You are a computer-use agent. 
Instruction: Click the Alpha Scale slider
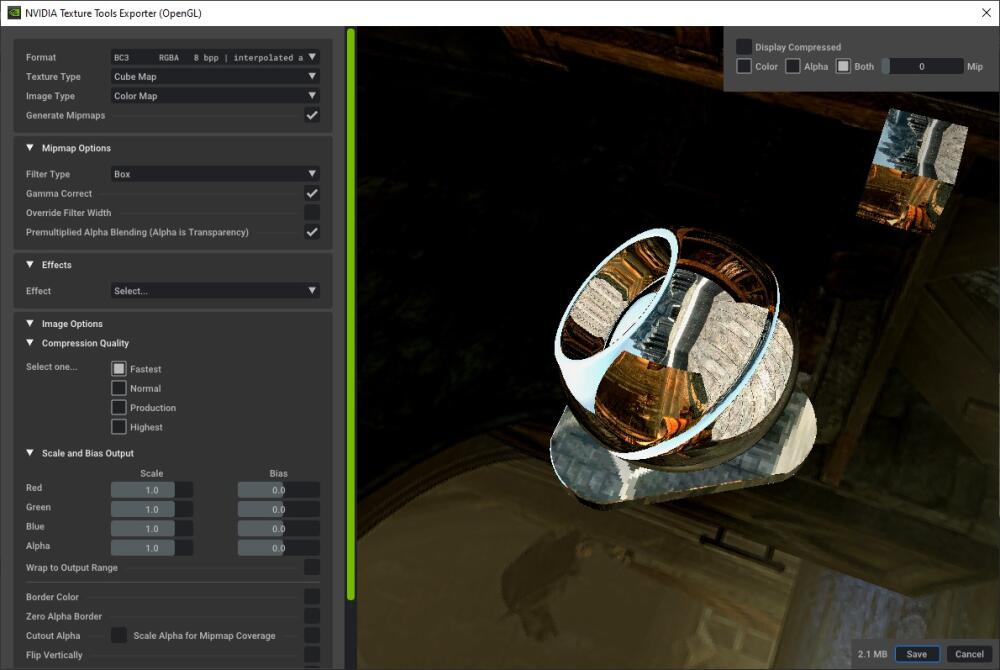pyautogui.click(x=152, y=548)
